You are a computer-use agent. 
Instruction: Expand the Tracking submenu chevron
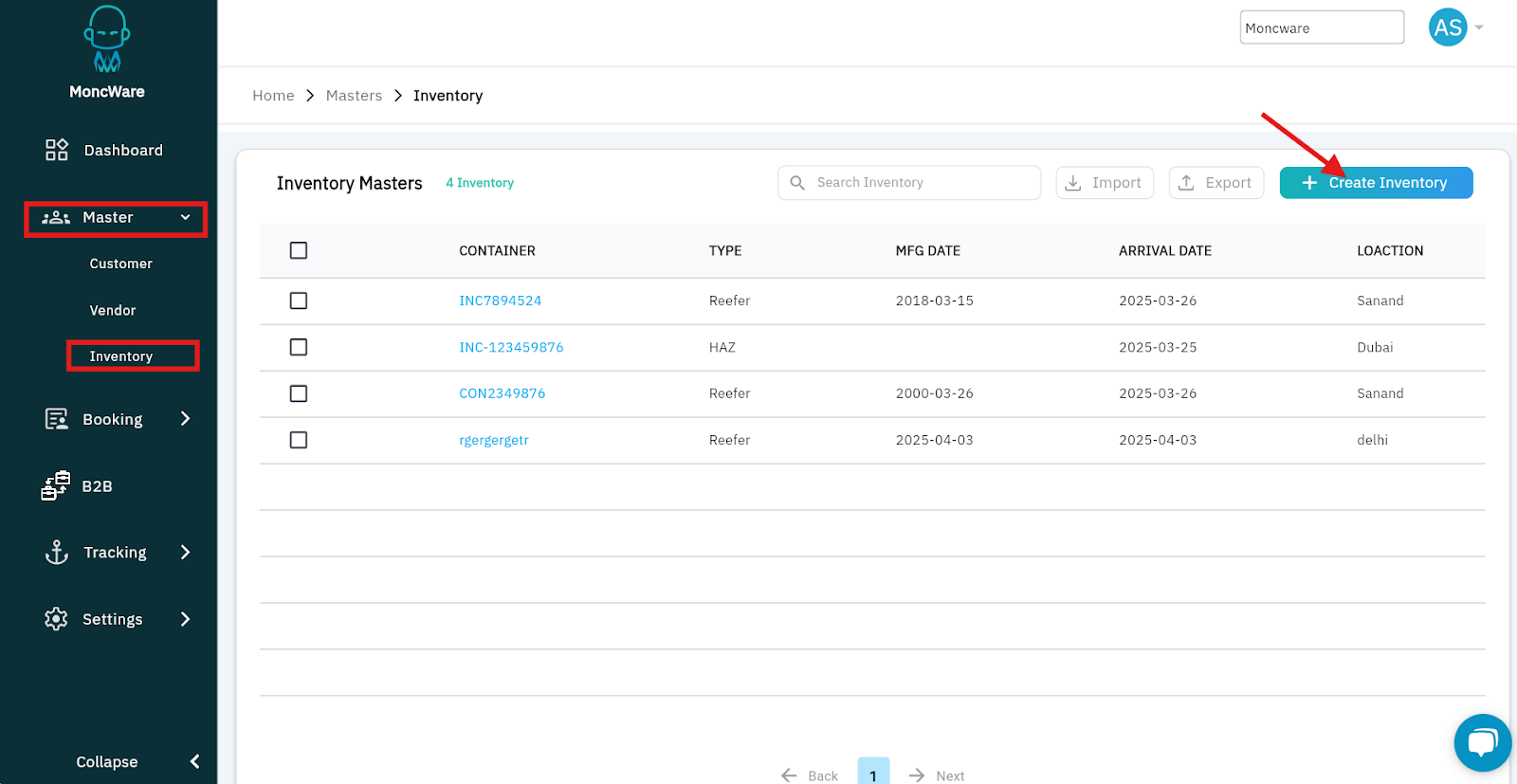[186, 553]
